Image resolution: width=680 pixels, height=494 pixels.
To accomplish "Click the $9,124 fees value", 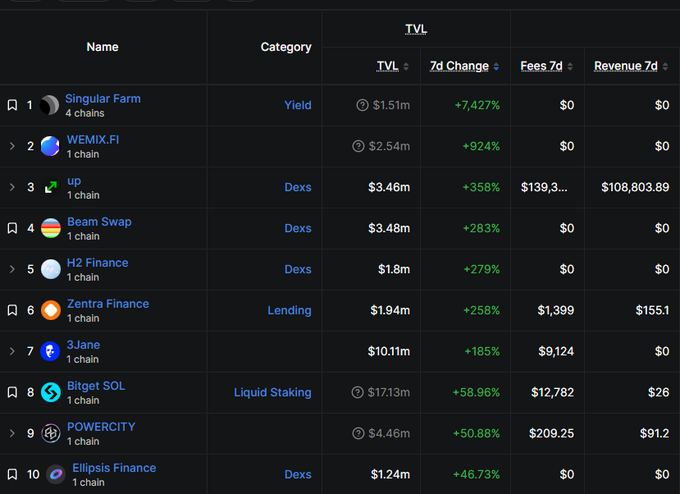I will point(556,351).
